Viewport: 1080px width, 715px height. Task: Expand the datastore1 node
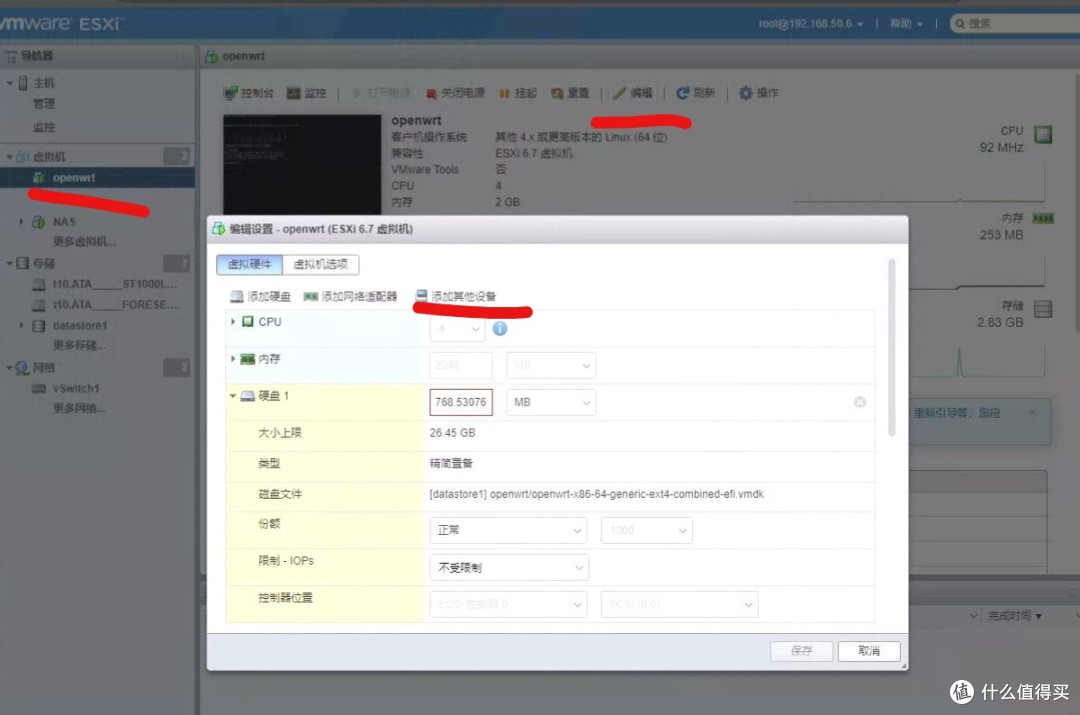pos(21,325)
